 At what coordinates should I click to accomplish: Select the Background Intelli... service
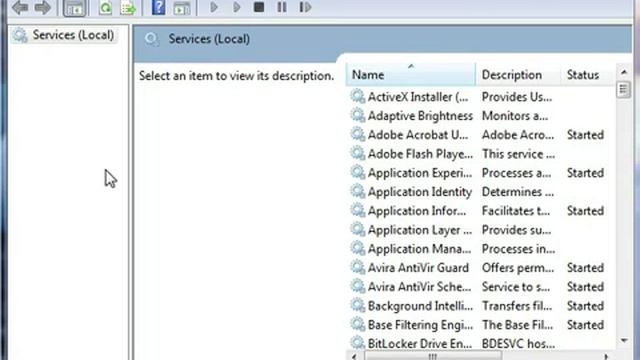point(420,306)
